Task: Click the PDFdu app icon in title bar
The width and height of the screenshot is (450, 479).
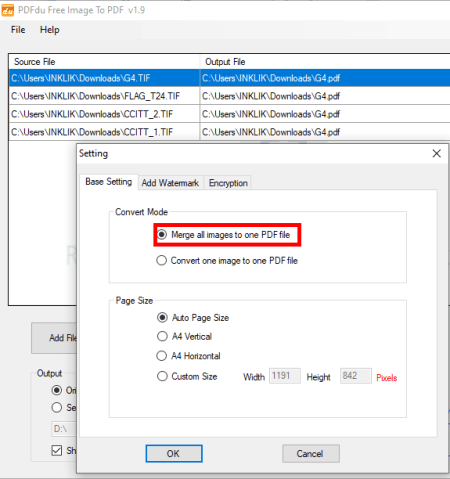Action: click(x=7, y=10)
